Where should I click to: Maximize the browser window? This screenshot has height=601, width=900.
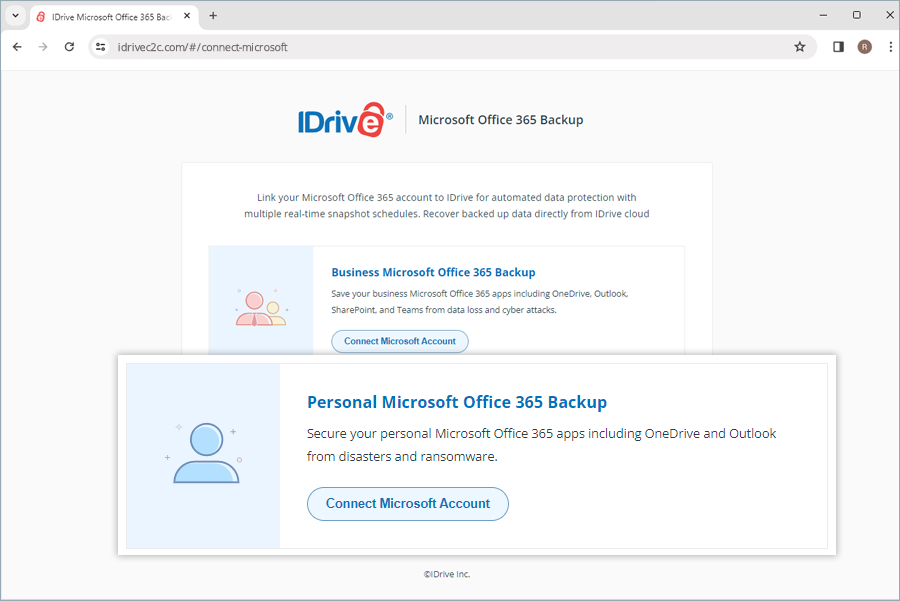856,15
